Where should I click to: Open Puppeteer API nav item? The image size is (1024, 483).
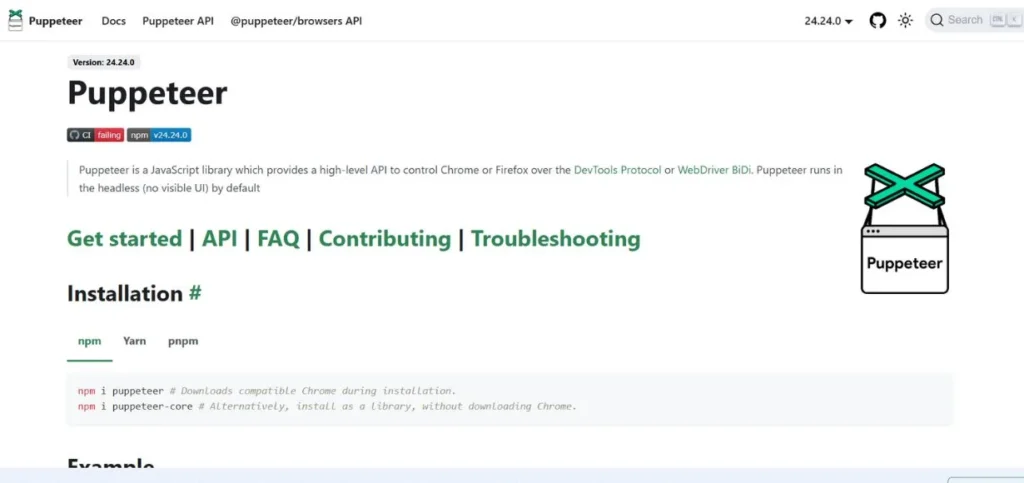pyautogui.click(x=178, y=21)
